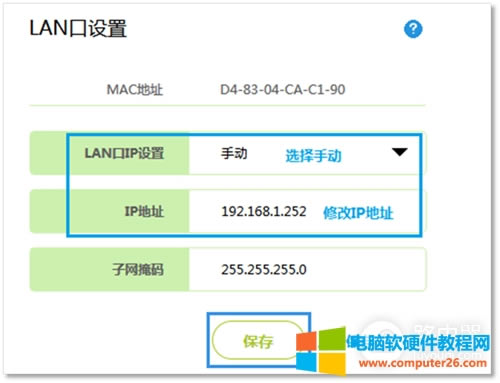Screen dimensions: 500x383
Task: Click the LAN口设置 page title
Action: [78, 28]
